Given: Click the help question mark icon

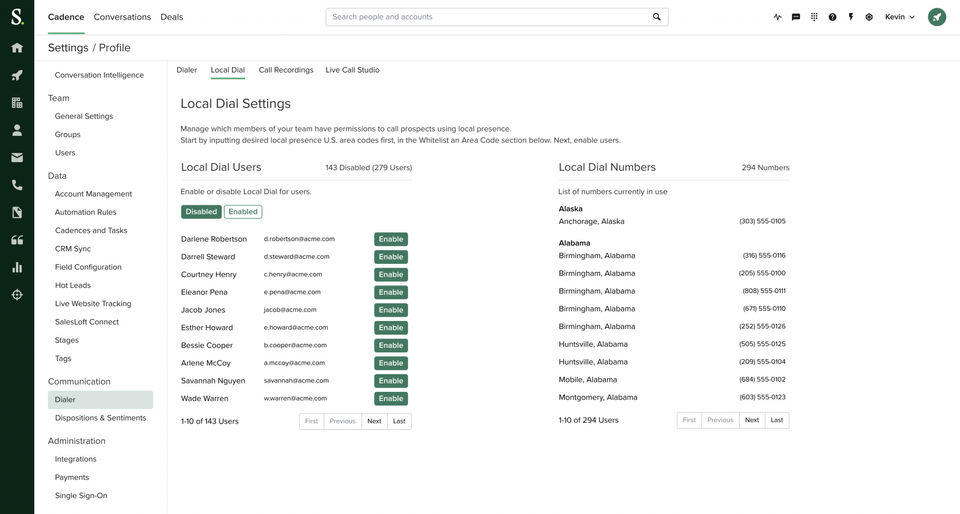Looking at the screenshot, I should point(832,17).
